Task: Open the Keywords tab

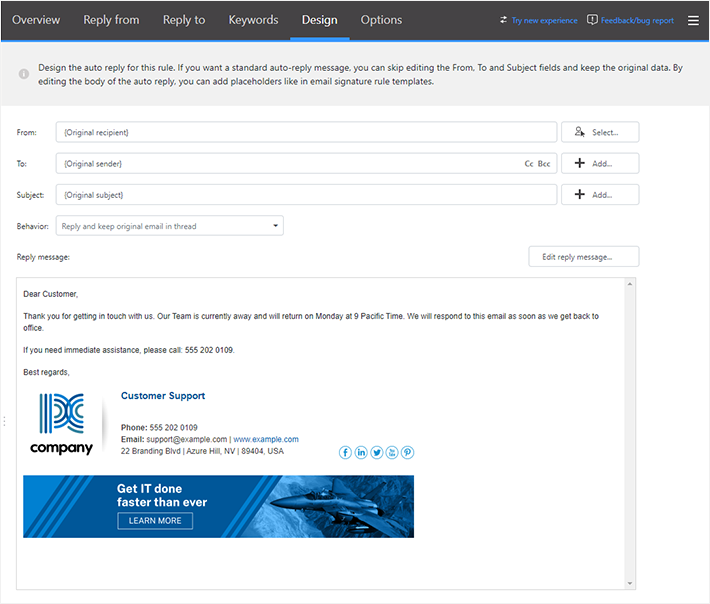Action: click(x=253, y=20)
